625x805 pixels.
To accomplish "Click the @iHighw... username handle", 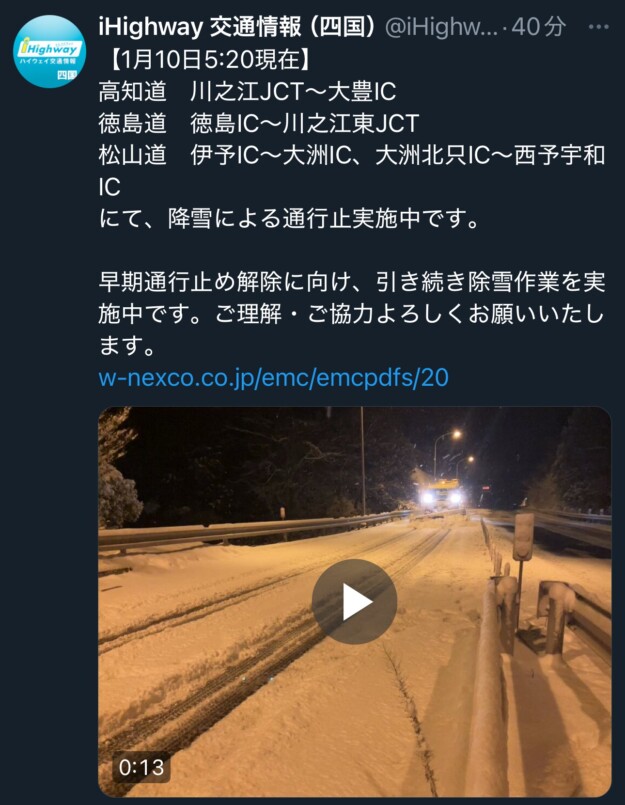I will click(441, 27).
